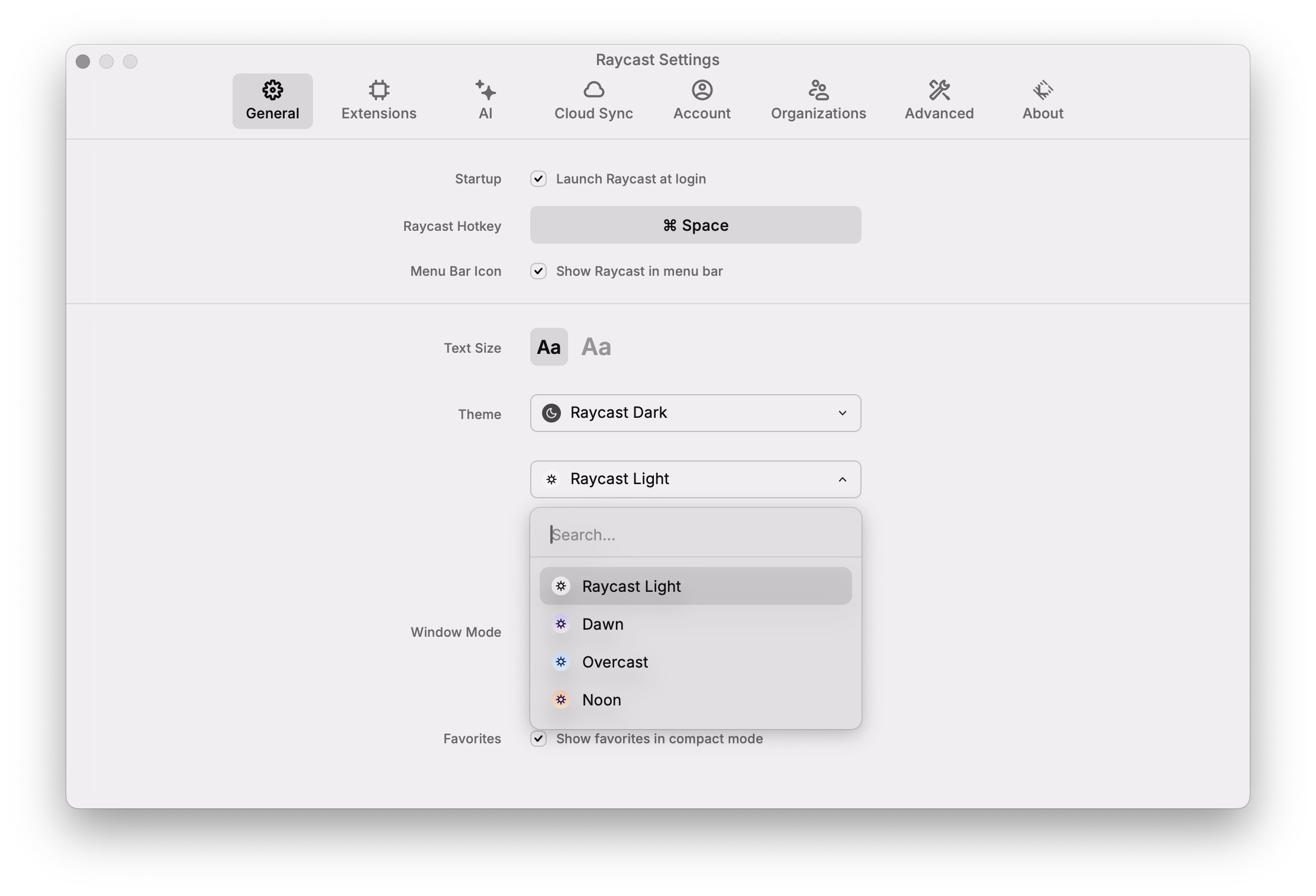1316x896 pixels.
Task: Record a new Raycast Hotkey
Action: click(695, 225)
